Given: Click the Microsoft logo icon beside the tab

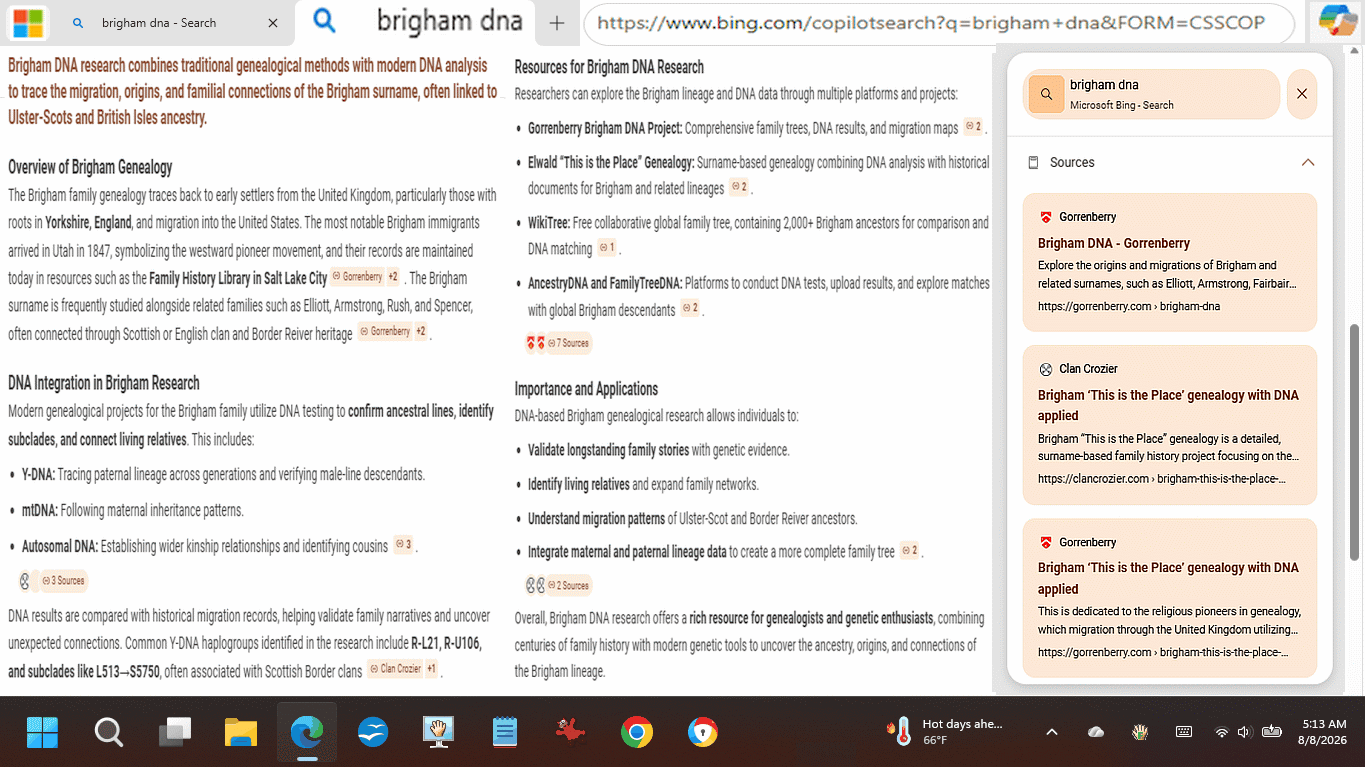Looking at the screenshot, I should tap(28, 23).
